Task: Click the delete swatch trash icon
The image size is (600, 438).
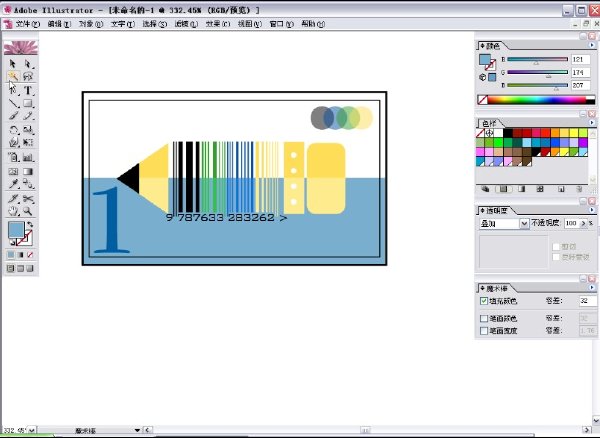Action: (x=579, y=189)
